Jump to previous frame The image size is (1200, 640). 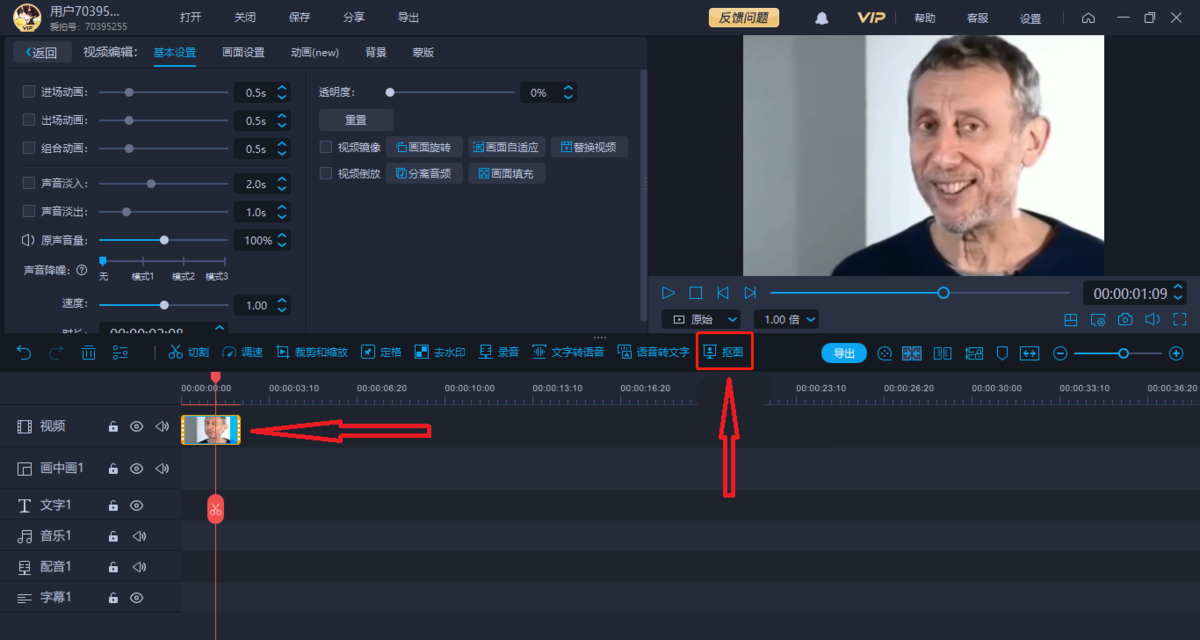pos(723,293)
